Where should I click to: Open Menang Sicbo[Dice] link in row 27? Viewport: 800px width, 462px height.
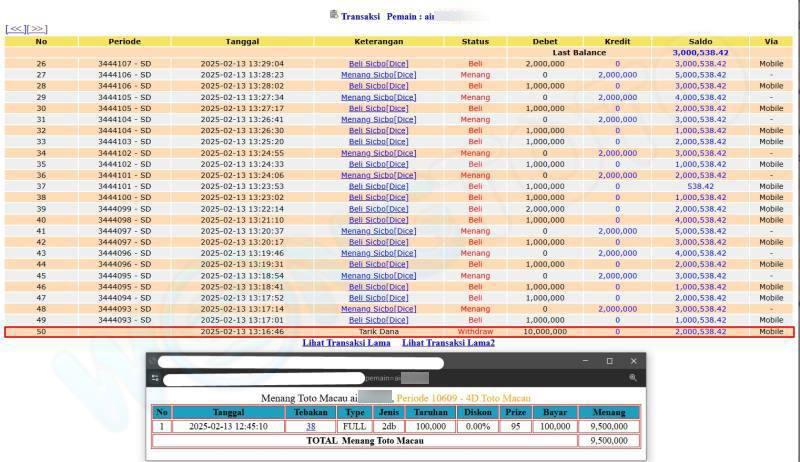point(378,75)
